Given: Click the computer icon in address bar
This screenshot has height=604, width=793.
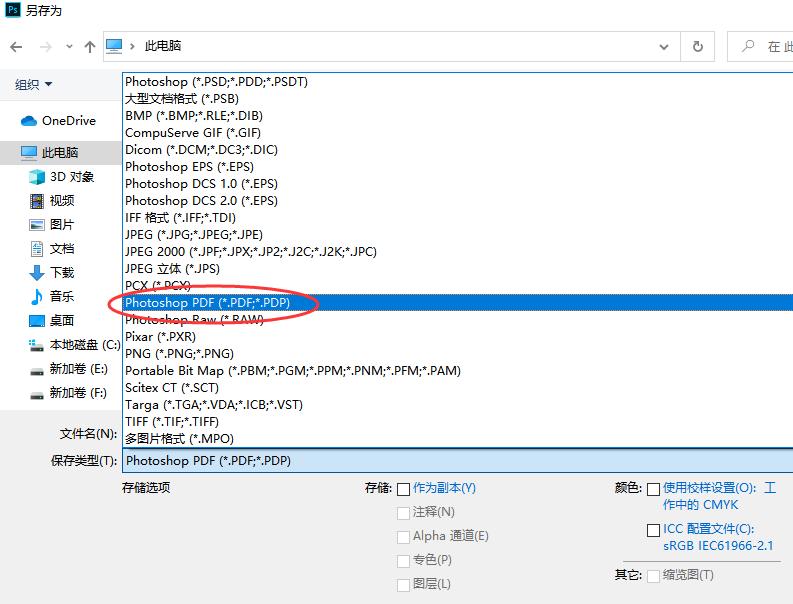Looking at the screenshot, I should [x=114, y=46].
